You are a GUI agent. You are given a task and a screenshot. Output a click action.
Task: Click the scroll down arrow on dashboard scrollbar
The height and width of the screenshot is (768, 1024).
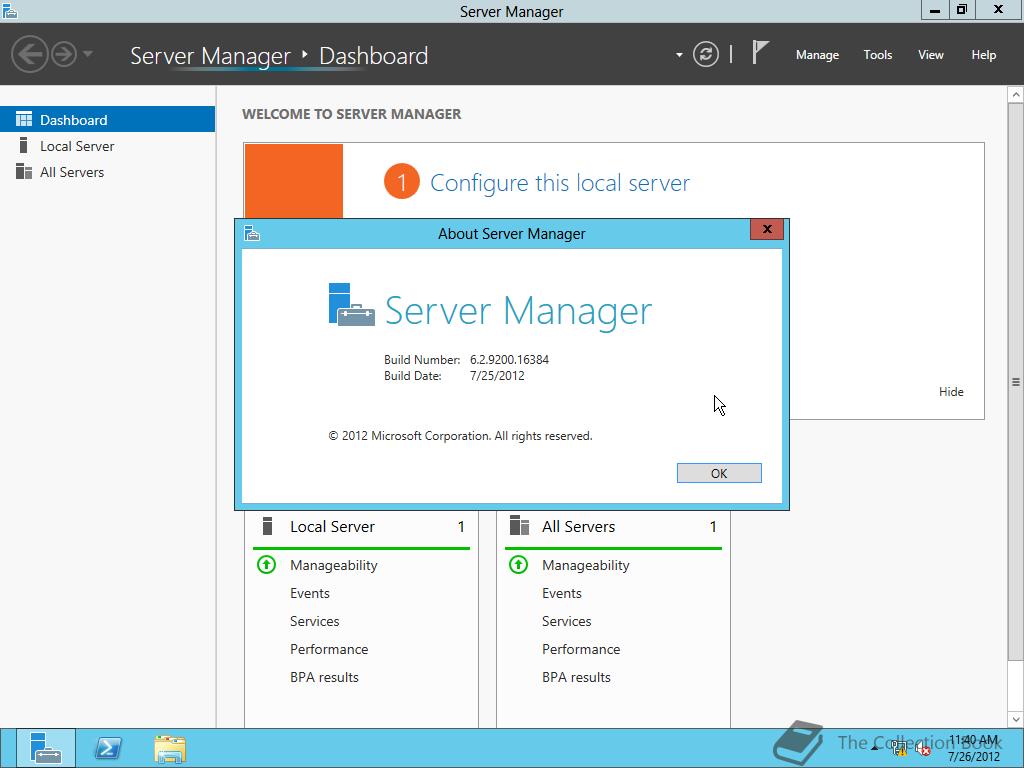click(1016, 719)
